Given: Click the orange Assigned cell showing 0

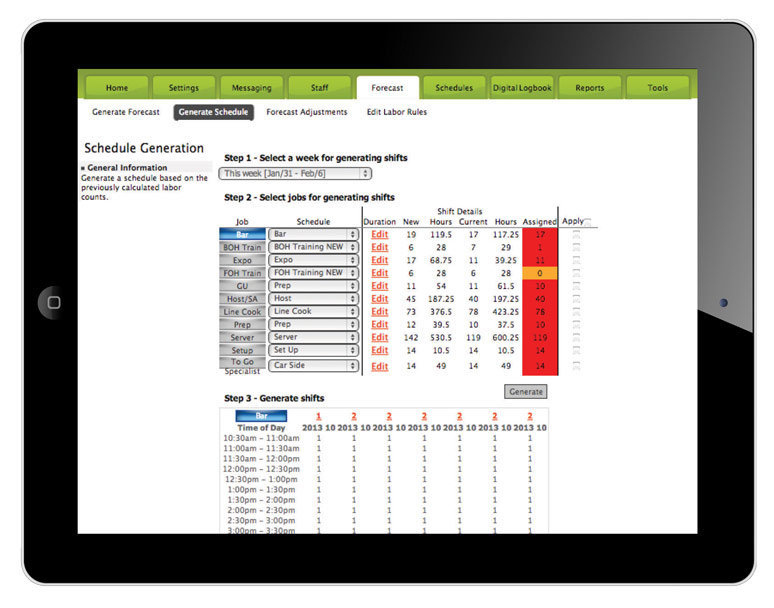Looking at the screenshot, I should [x=540, y=273].
